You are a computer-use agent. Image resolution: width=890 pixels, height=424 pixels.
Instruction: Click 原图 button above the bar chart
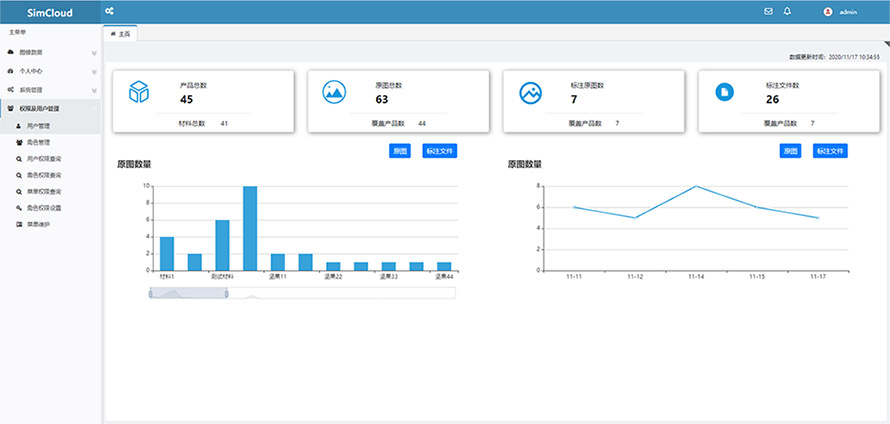(400, 151)
